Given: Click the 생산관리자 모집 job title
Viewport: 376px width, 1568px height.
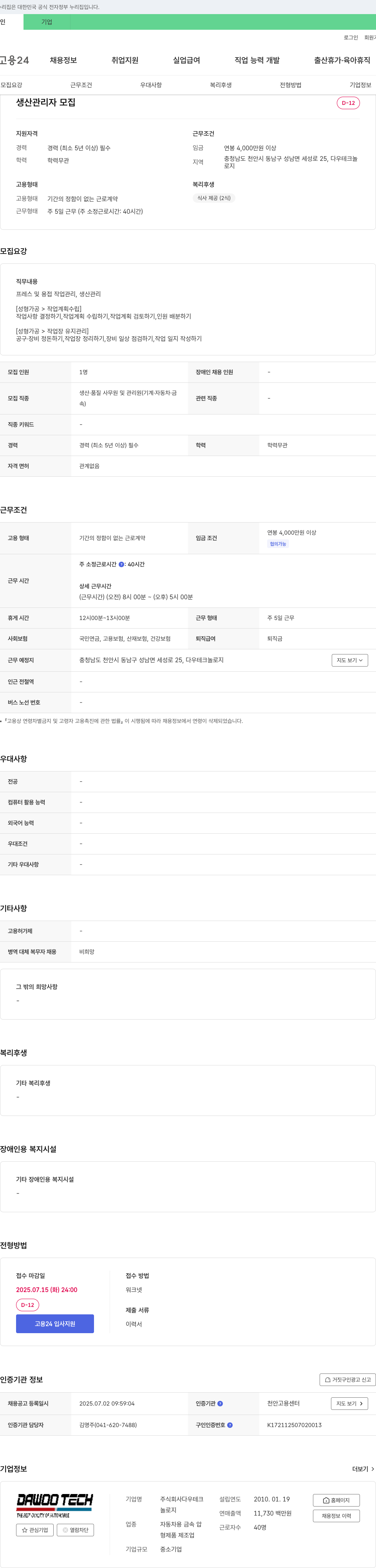Looking at the screenshot, I should tap(46, 102).
